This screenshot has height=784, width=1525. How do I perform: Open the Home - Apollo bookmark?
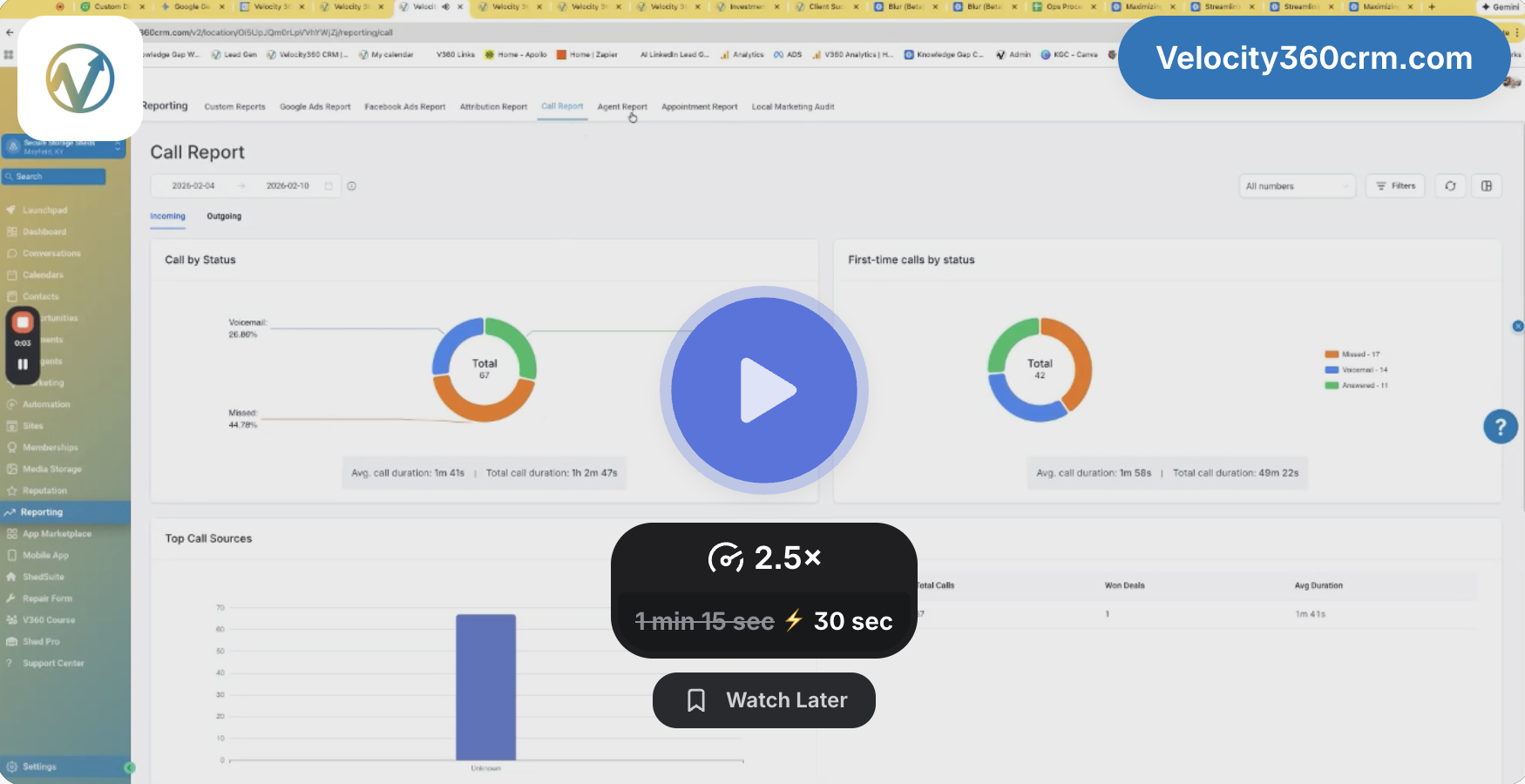(516, 55)
